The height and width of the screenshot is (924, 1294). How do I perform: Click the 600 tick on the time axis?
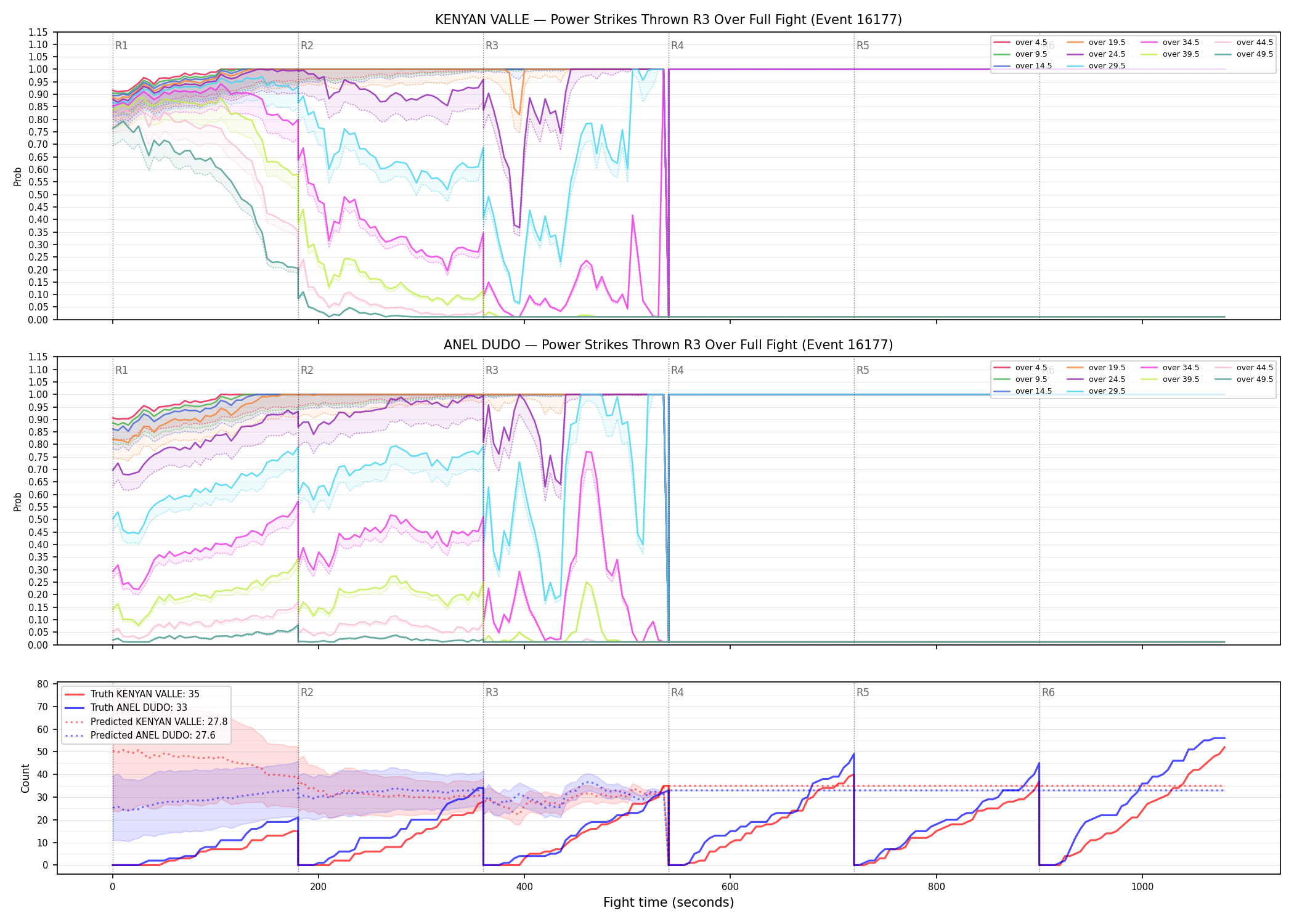click(730, 887)
